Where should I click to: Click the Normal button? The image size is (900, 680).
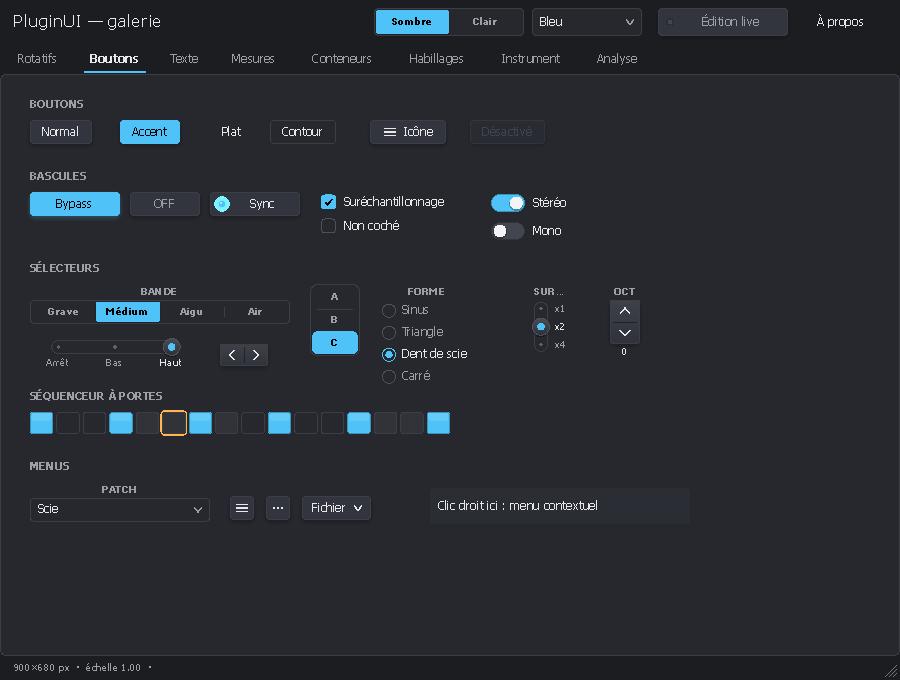60,132
